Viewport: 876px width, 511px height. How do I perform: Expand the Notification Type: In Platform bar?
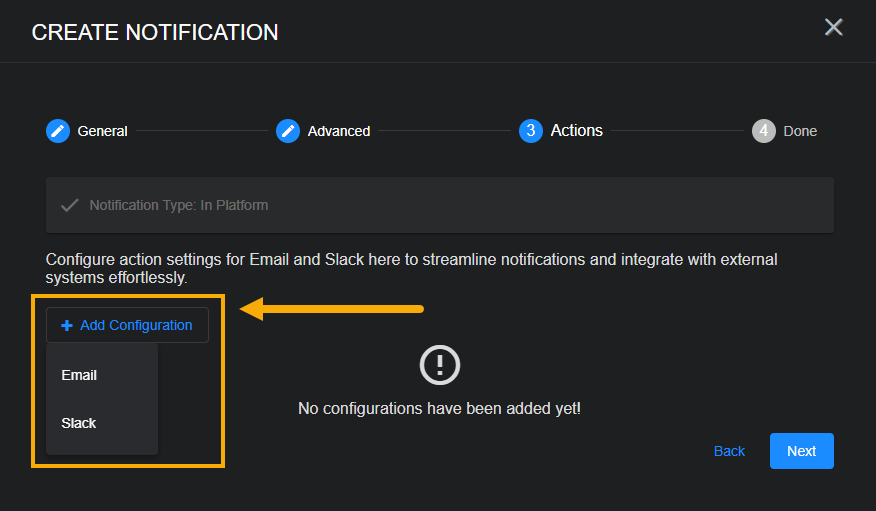tap(439, 205)
